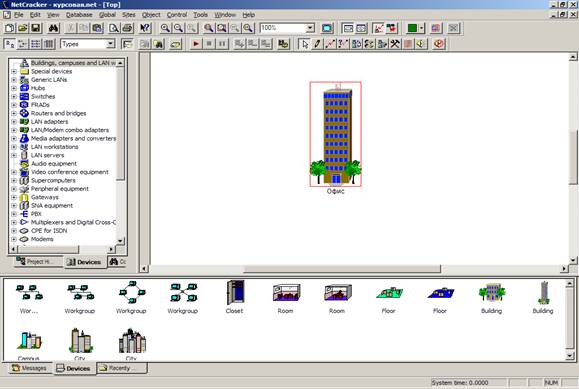This screenshot has width=579, height=389.
Task: Open the Tools menu
Action: click(201, 15)
